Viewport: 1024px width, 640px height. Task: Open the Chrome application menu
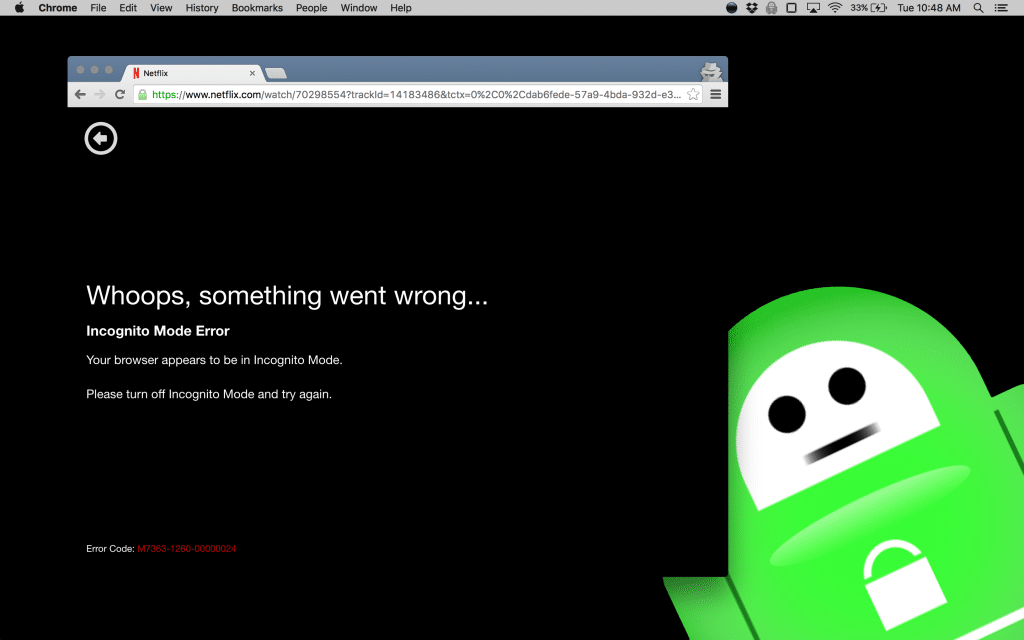click(x=57, y=8)
